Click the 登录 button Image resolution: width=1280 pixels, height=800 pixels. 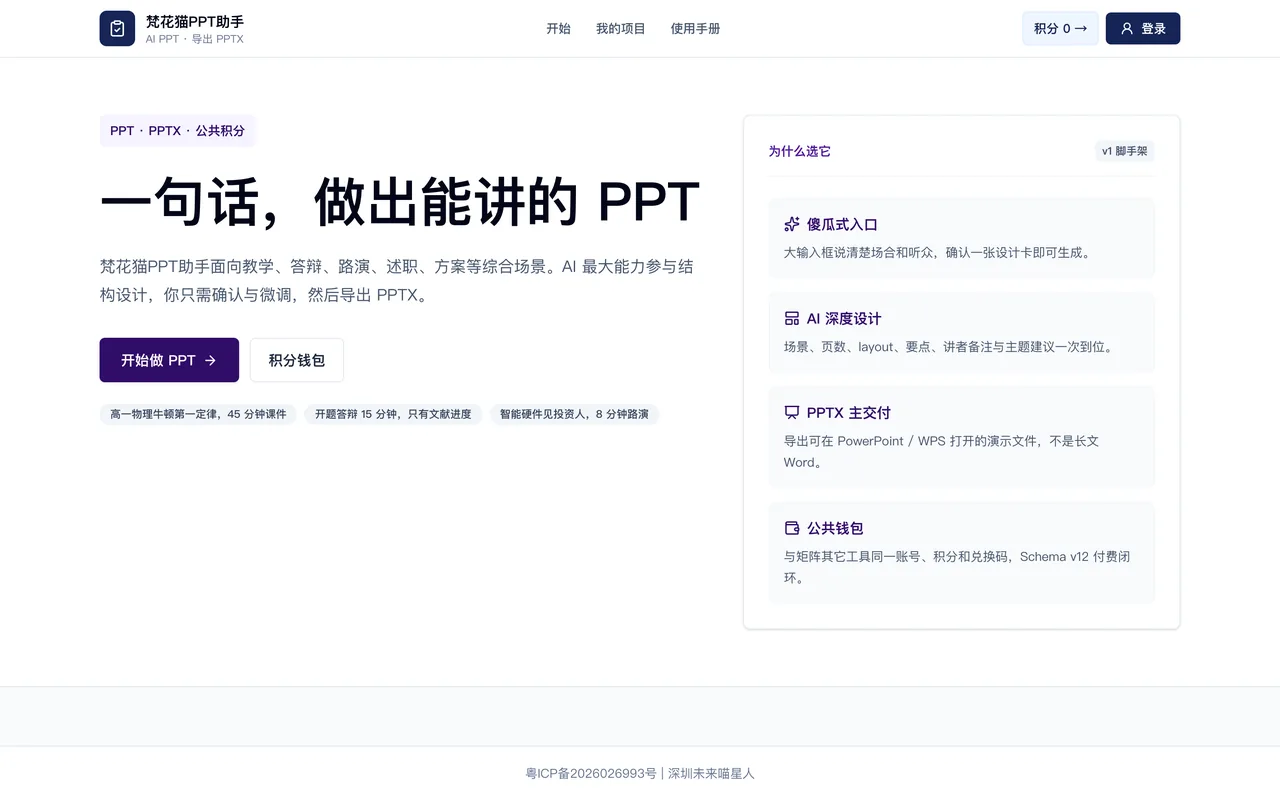(x=1143, y=28)
